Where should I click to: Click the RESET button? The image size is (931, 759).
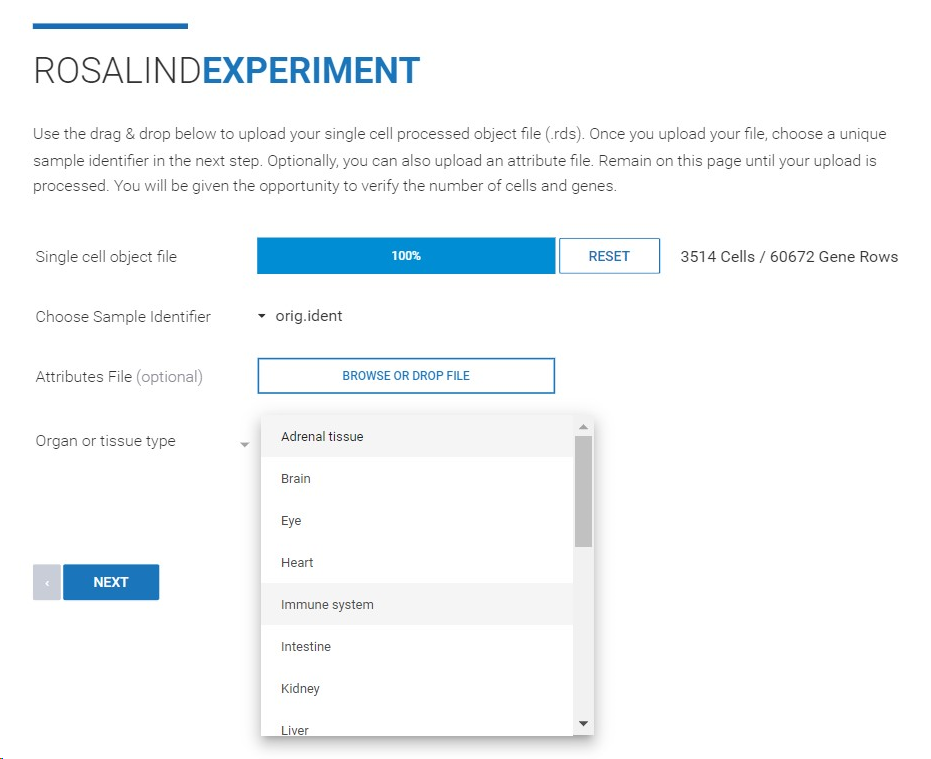coord(609,256)
